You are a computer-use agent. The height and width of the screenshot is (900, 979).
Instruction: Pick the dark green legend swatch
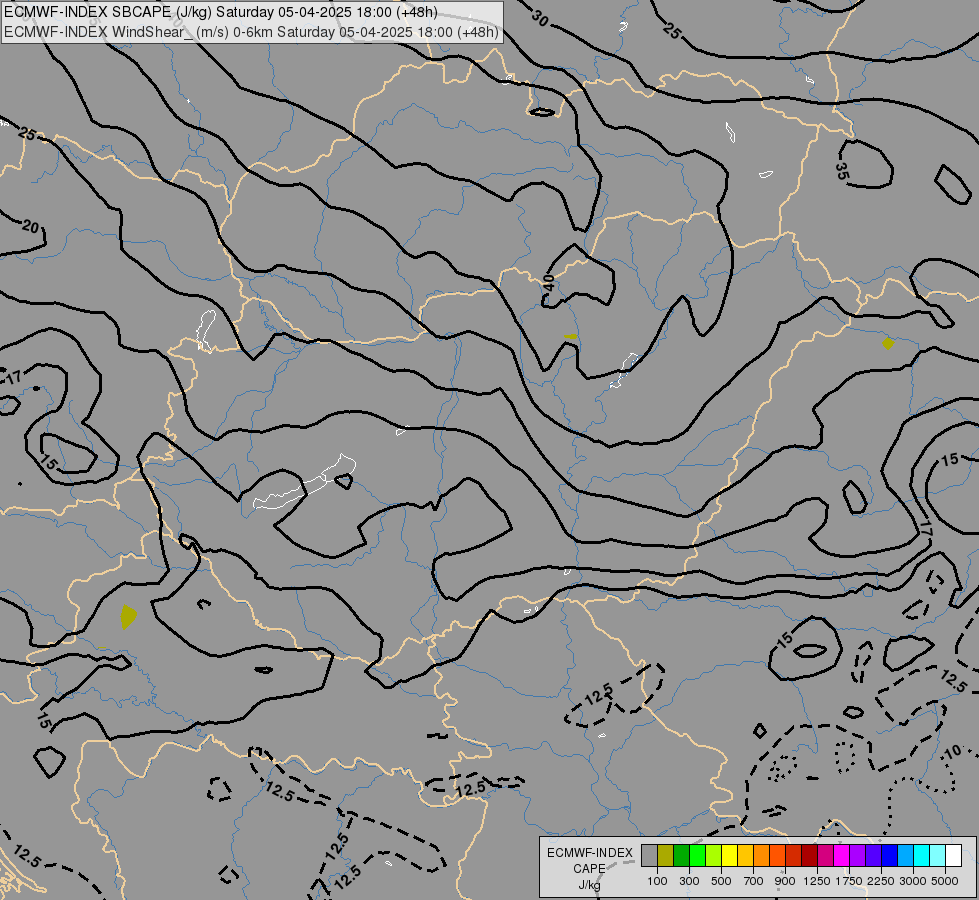[x=682, y=856]
